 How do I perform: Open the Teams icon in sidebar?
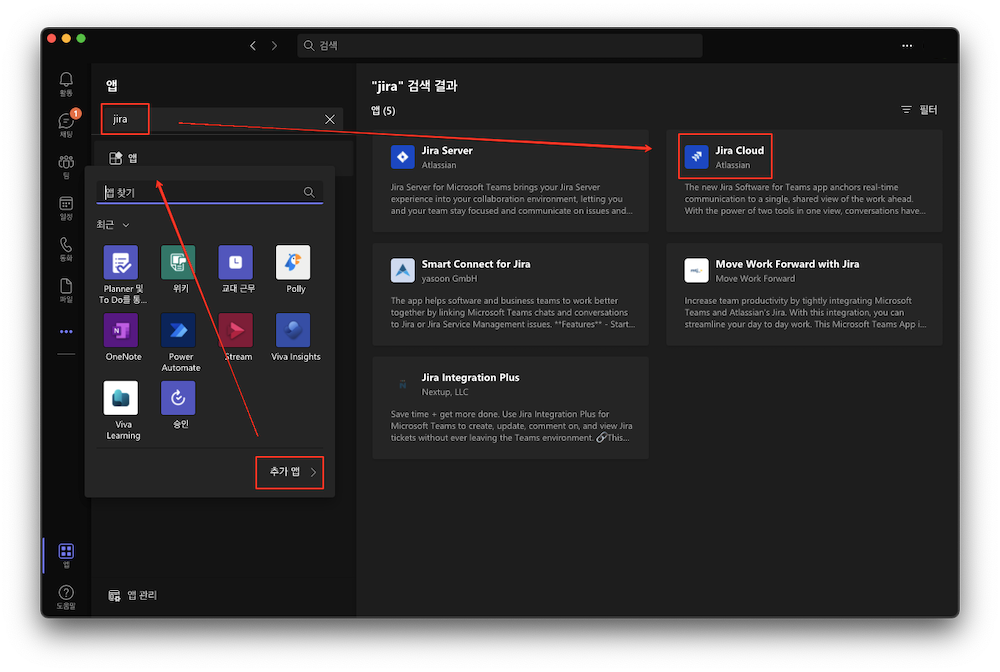(x=66, y=166)
